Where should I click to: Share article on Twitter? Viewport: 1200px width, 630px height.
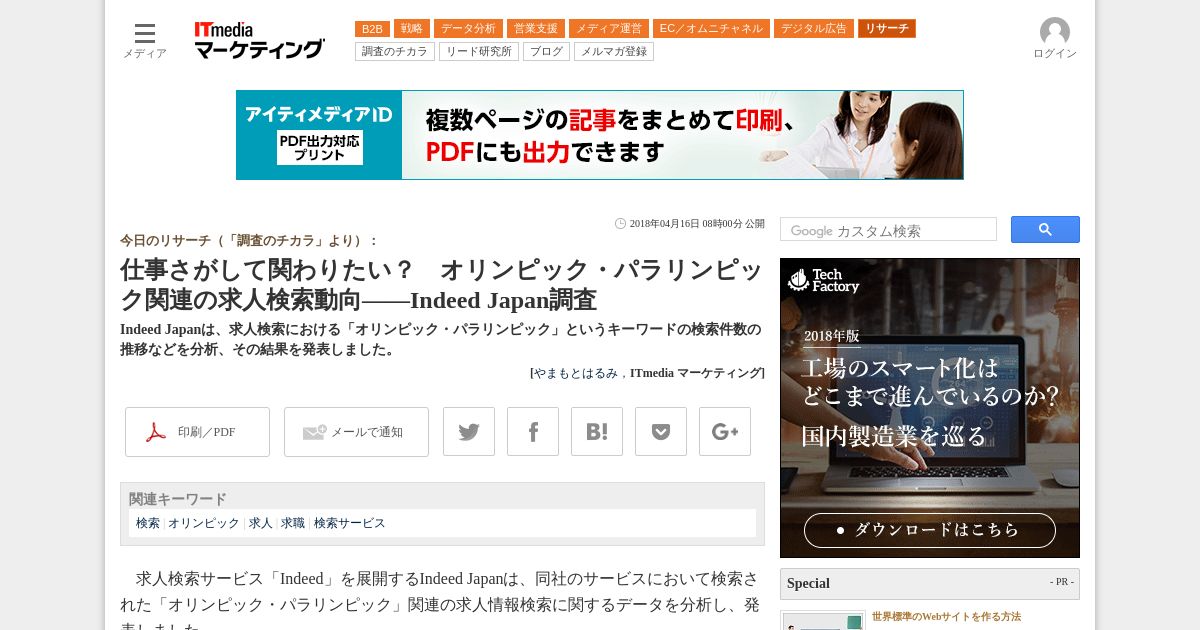(x=469, y=432)
